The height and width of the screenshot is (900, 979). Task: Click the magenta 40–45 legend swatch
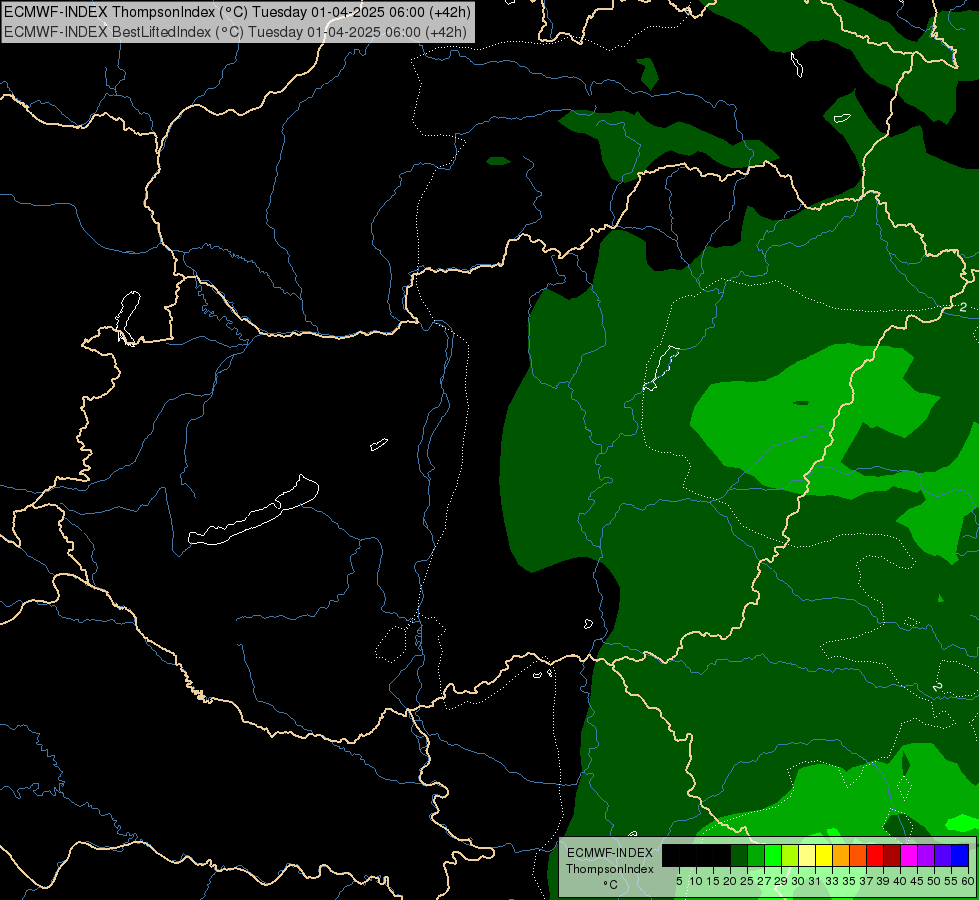point(909,855)
